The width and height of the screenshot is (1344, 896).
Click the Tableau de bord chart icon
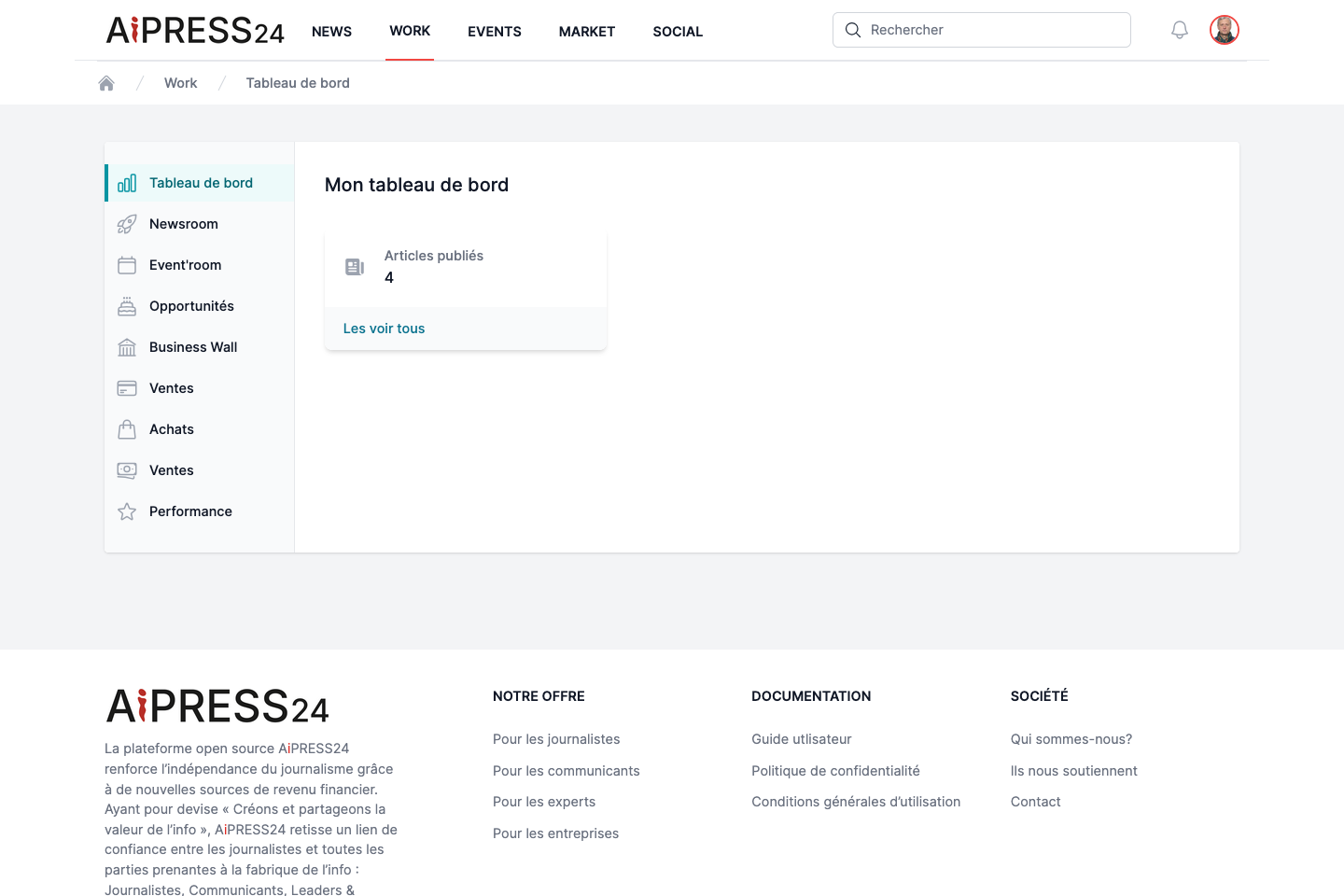click(x=127, y=183)
